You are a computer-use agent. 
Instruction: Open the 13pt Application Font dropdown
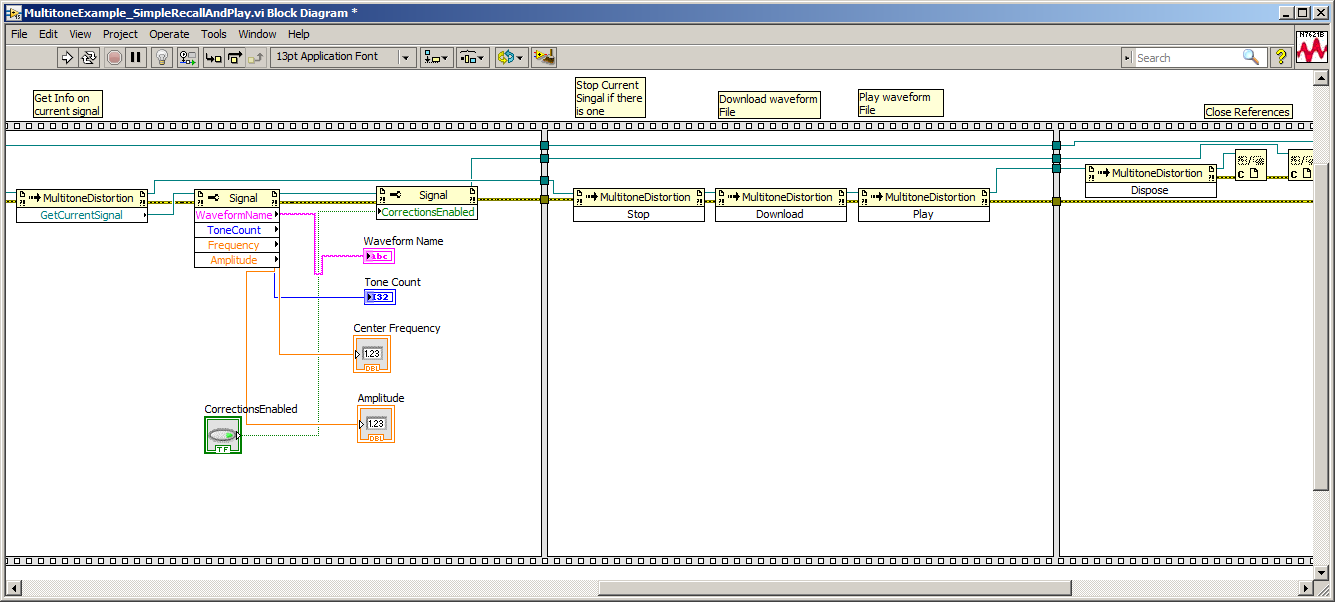pos(343,57)
